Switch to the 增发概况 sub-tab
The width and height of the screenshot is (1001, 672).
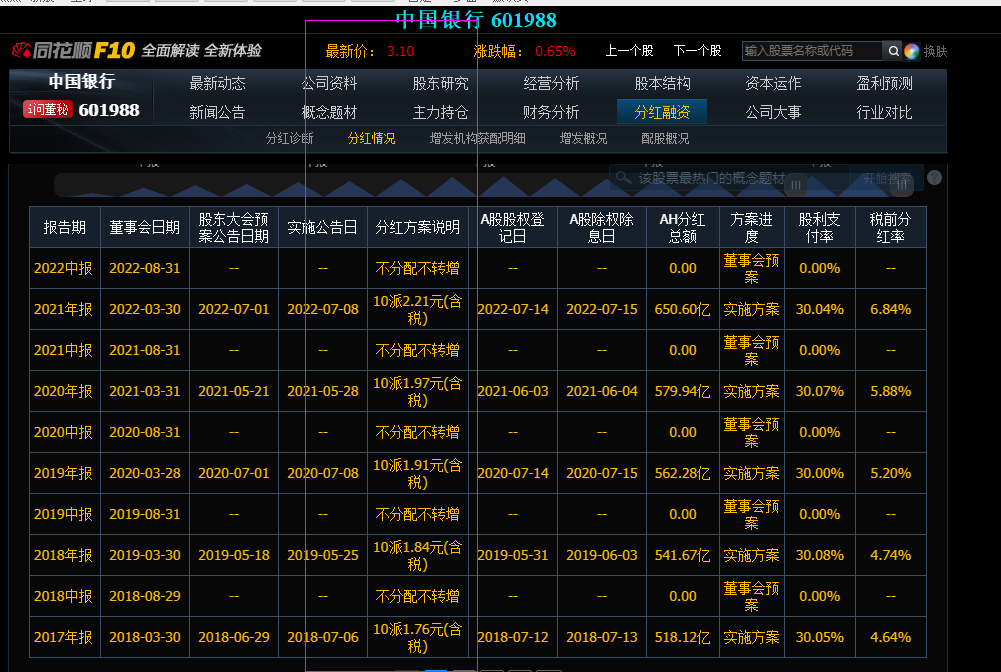tap(583, 138)
